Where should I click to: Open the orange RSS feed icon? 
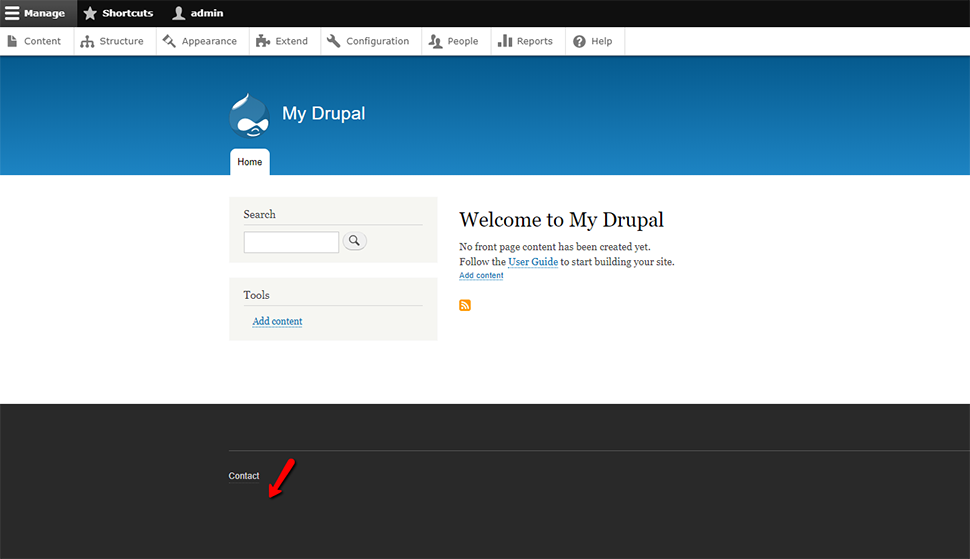(x=465, y=305)
